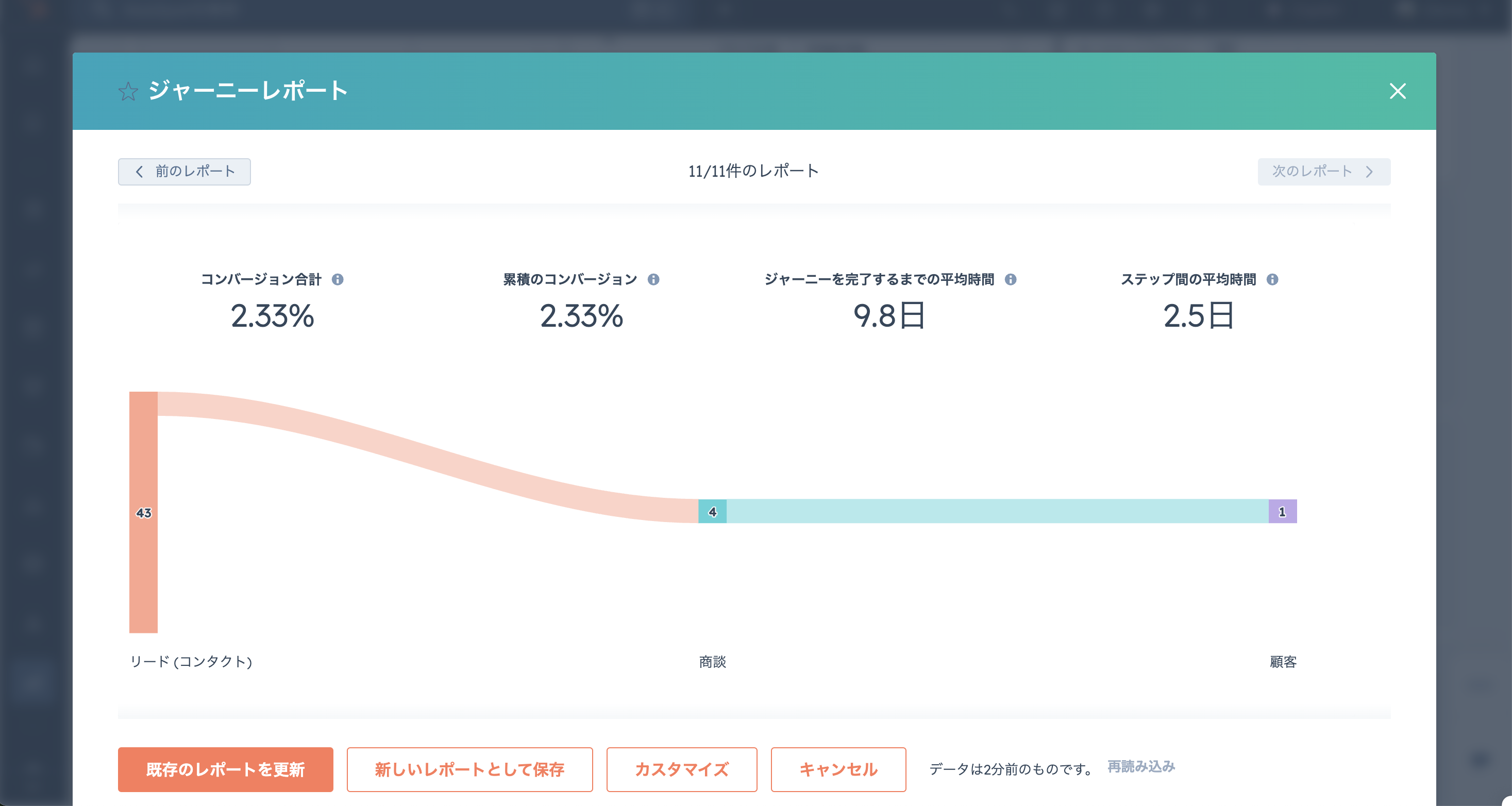
Task: Open カスタマイズ options
Action: pos(681,769)
